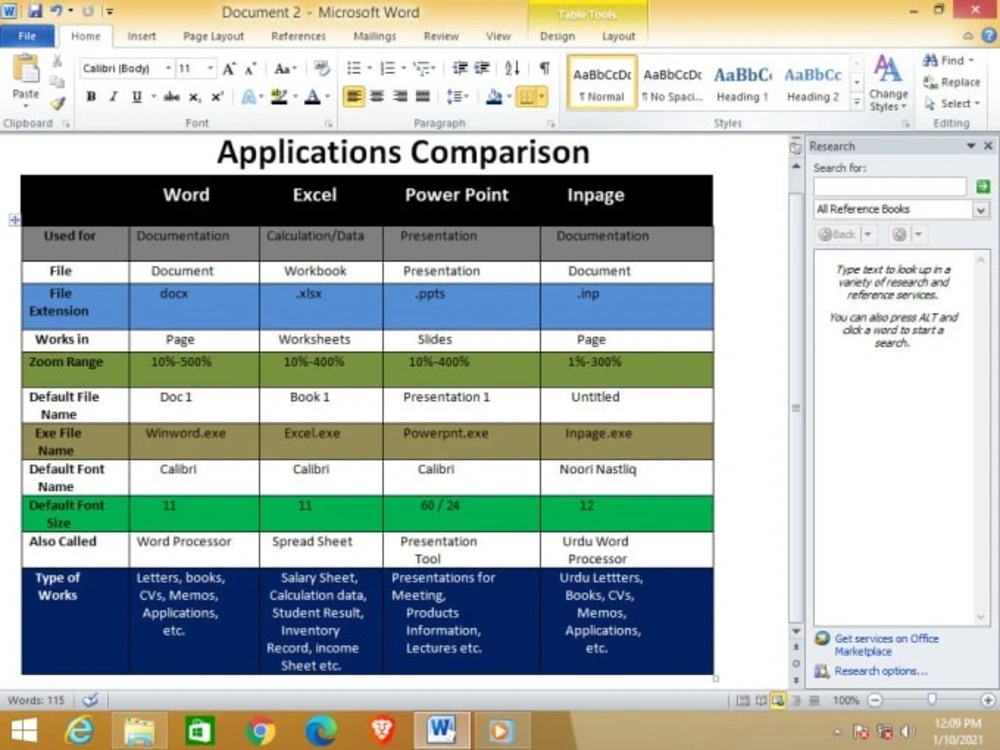Switch to the References tab
Screen dimensions: 1000x750
(298, 36)
